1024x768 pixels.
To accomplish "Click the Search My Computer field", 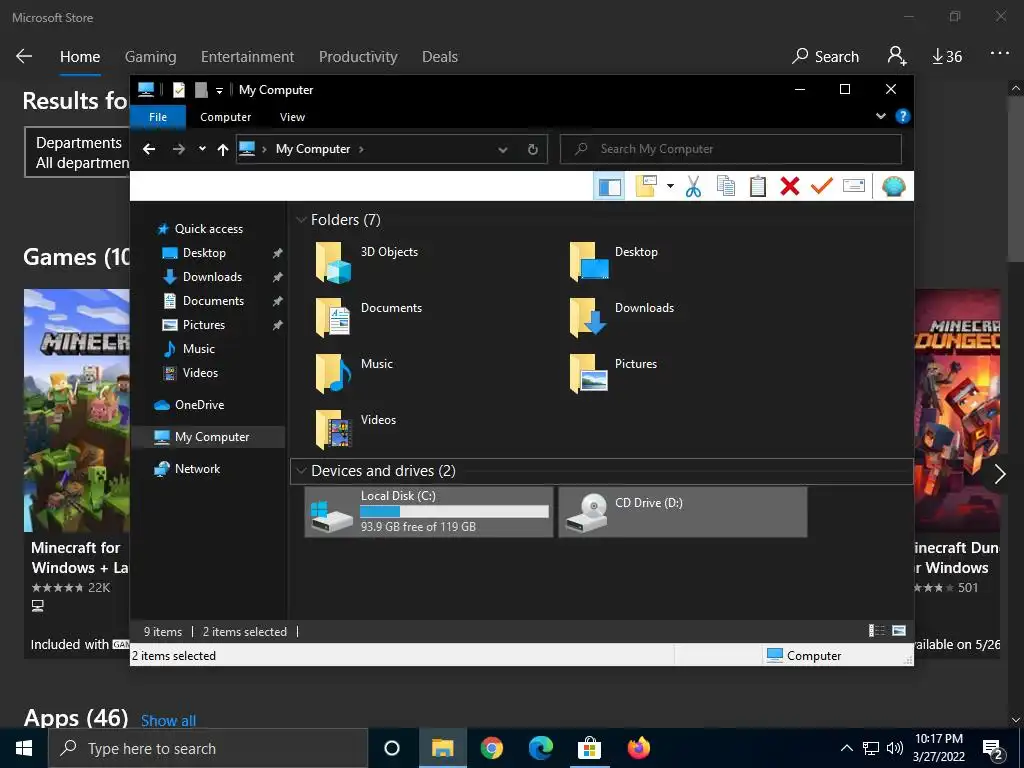I will pos(731,149).
